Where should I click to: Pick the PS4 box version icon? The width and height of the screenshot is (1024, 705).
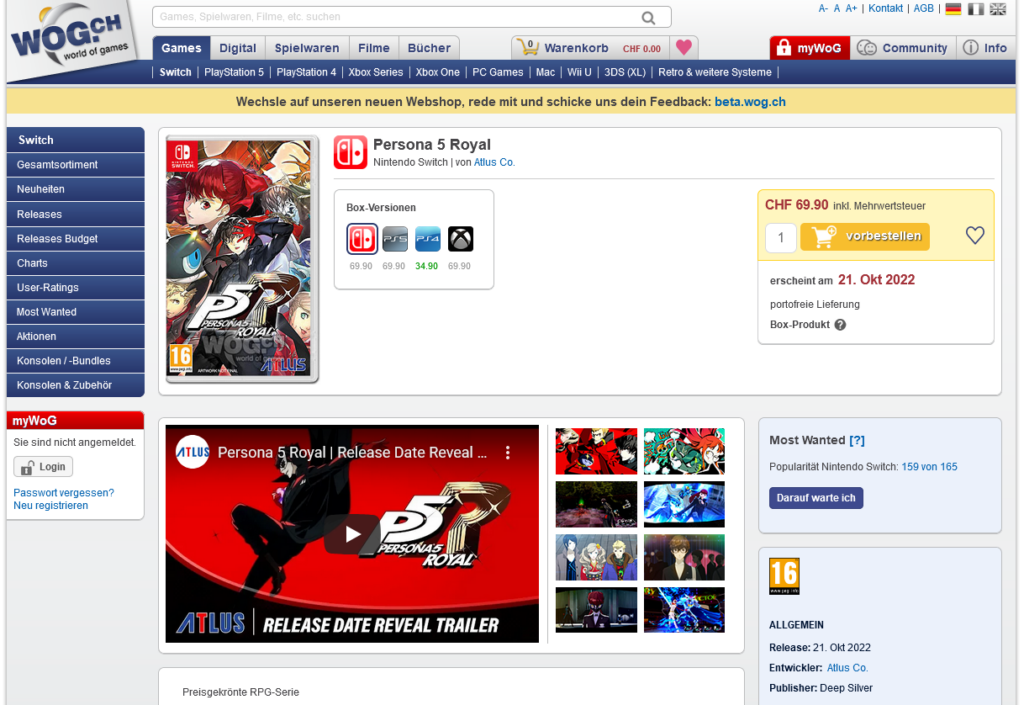click(428, 239)
